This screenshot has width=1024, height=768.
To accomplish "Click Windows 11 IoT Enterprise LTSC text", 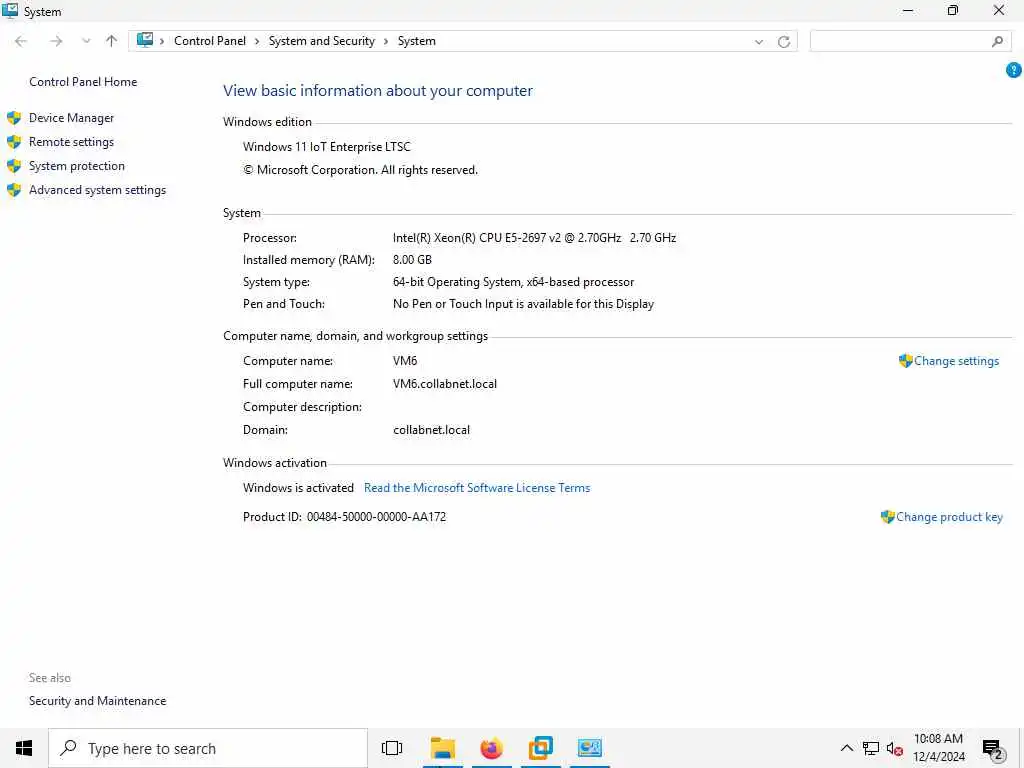I will 327,147.
